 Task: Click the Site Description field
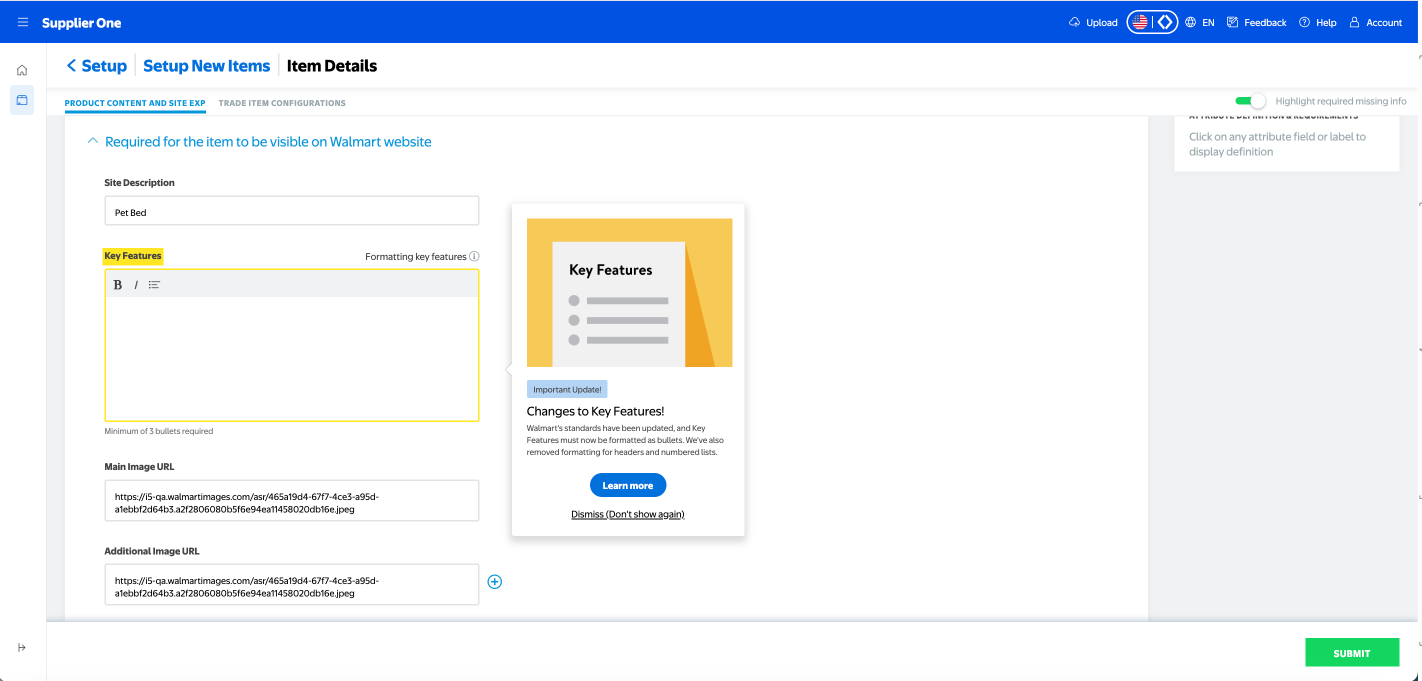pos(292,211)
